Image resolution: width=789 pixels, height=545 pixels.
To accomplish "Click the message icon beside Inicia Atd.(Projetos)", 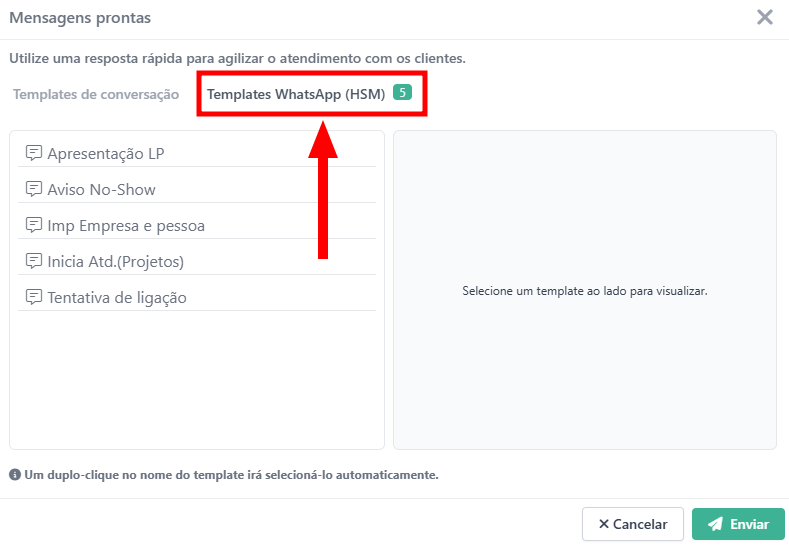I will pyautogui.click(x=33, y=261).
